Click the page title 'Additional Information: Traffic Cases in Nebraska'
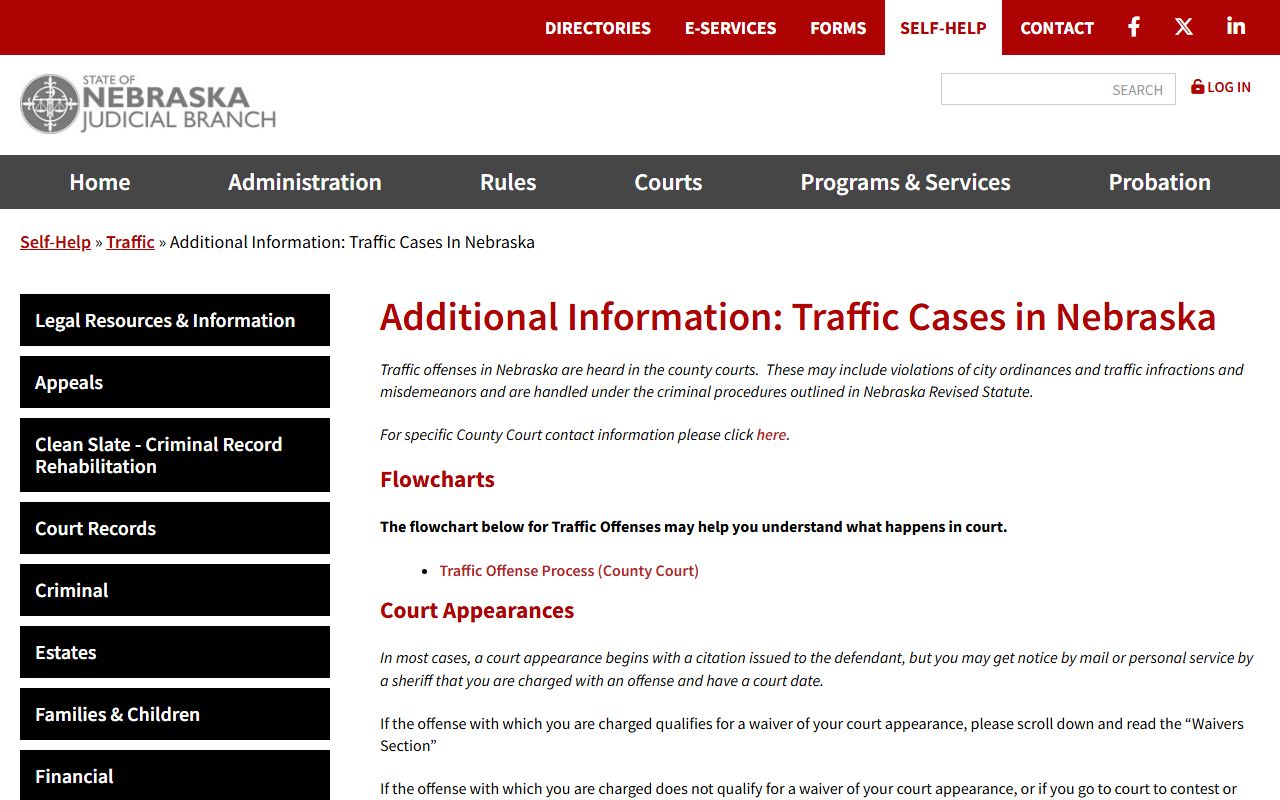 pos(798,317)
